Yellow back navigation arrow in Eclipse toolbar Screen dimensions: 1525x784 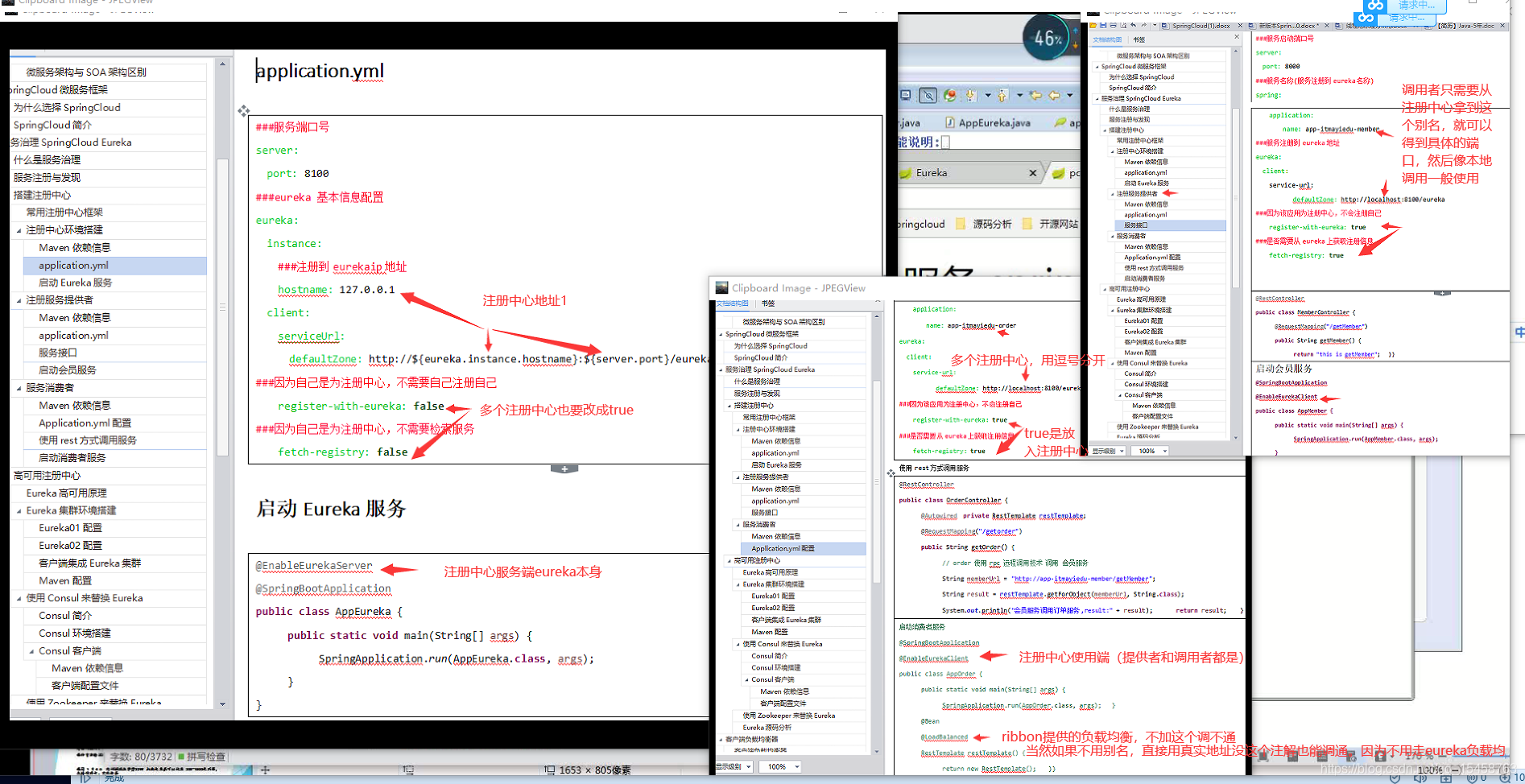click(x=1055, y=95)
